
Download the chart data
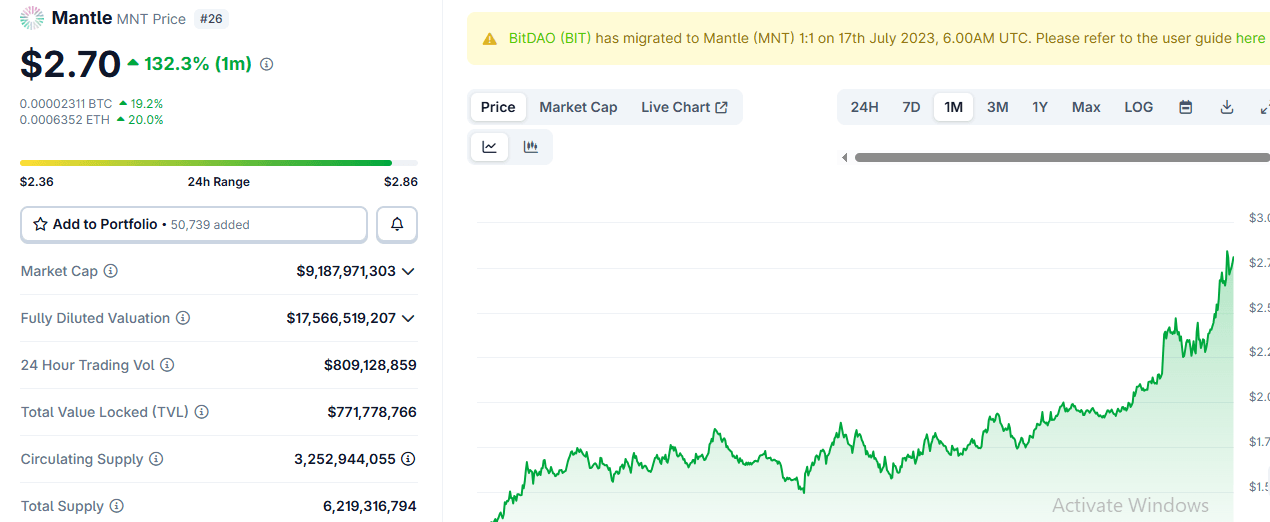1227,107
